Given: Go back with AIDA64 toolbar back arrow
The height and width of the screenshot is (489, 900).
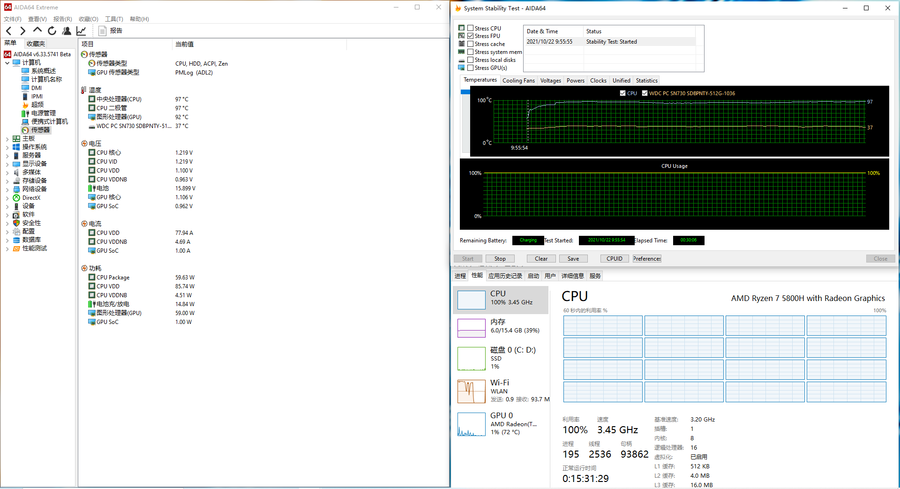Looking at the screenshot, I should (x=9, y=31).
